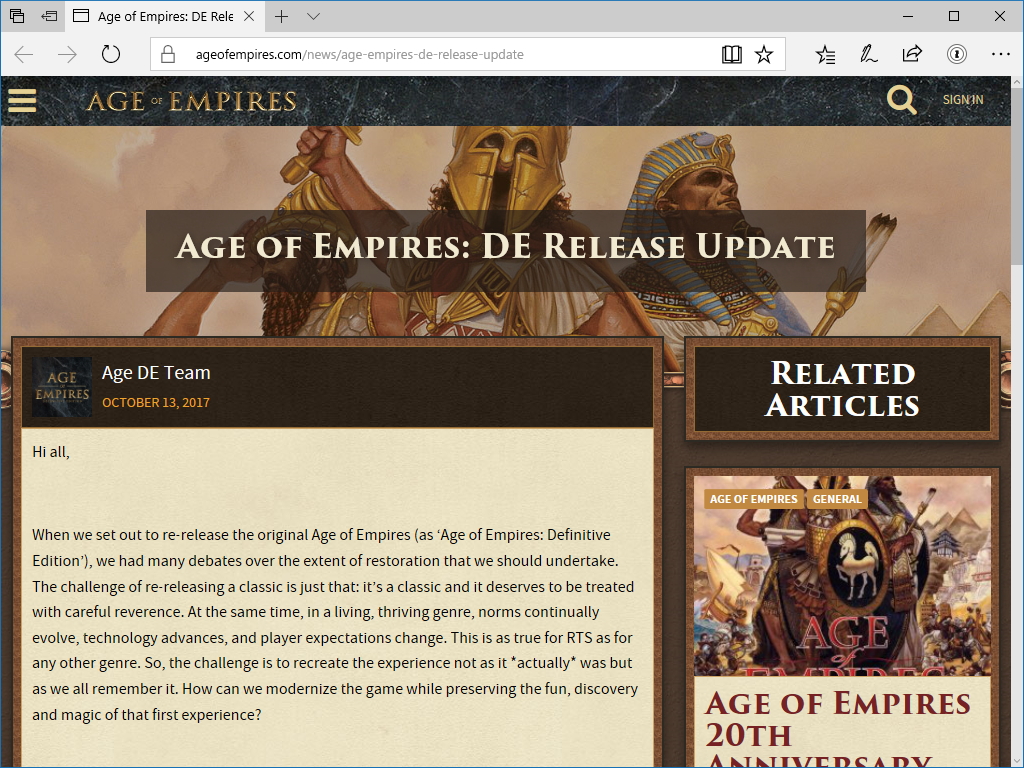
Task: Open the 20th Anniversary article image
Action: pos(842,576)
